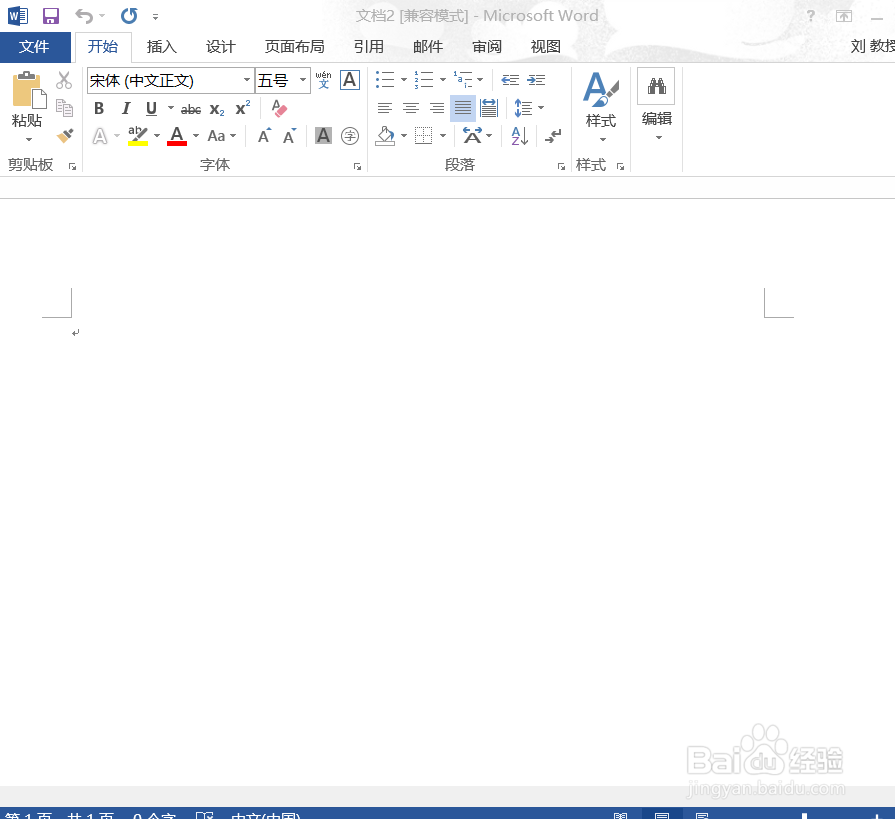Save the document with the floppy icon
The height and width of the screenshot is (819, 895).
click(x=51, y=16)
